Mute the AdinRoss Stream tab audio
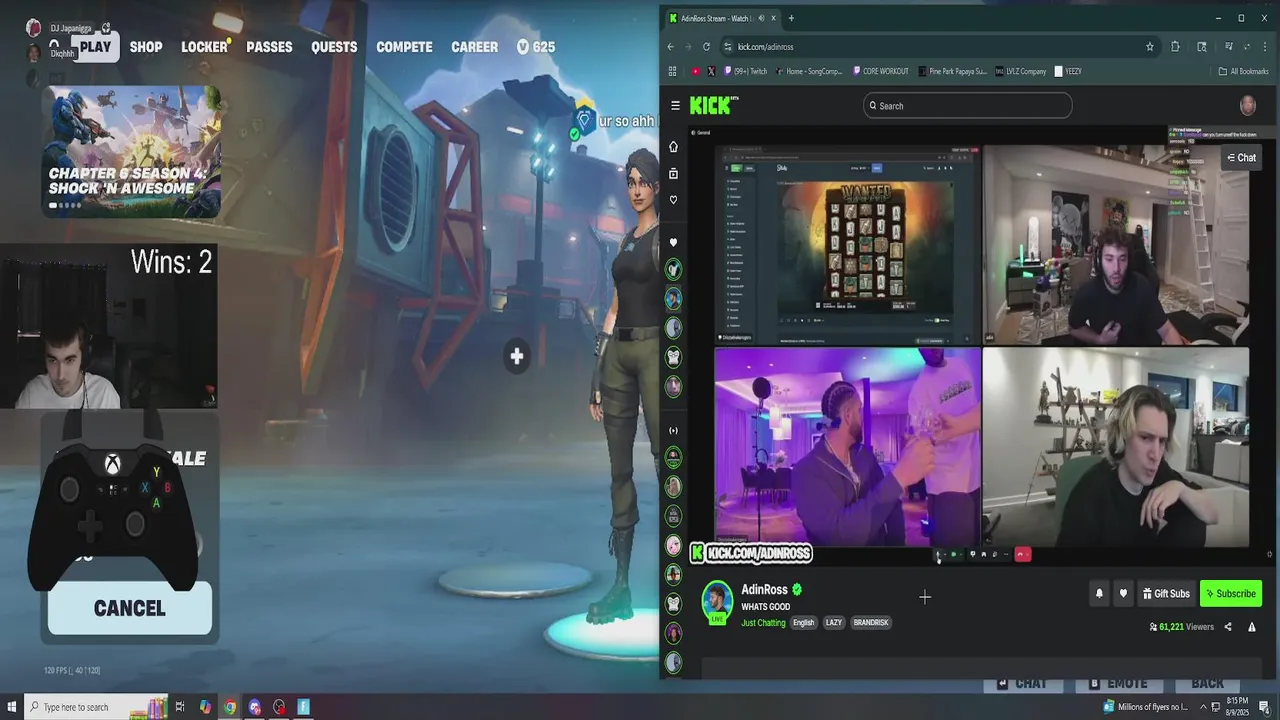Screen dimensions: 1280x720 pos(761,18)
